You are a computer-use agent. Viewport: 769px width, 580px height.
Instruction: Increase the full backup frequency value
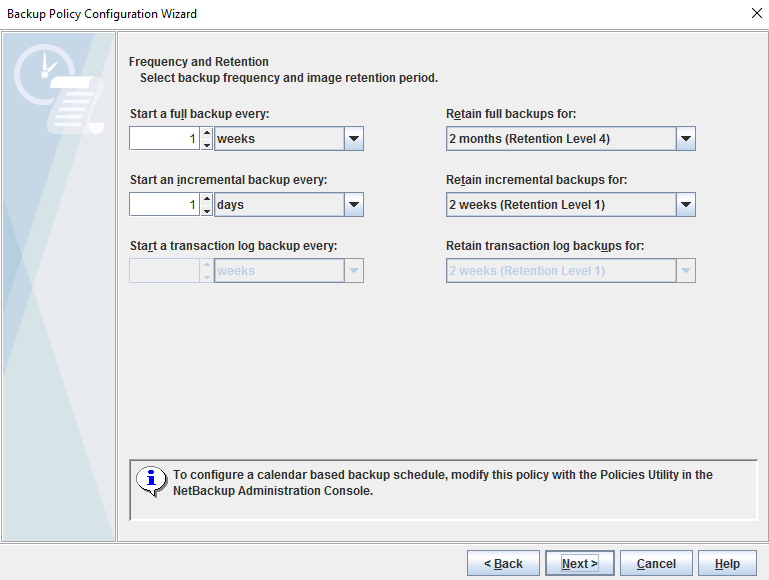click(207, 133)
